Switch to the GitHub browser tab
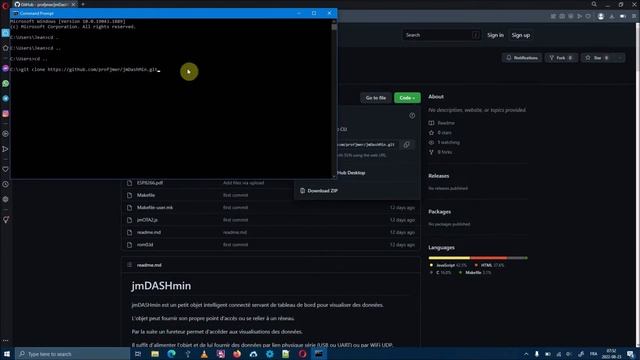The height and width of the screenshot is (360, 640). point(44,4)
